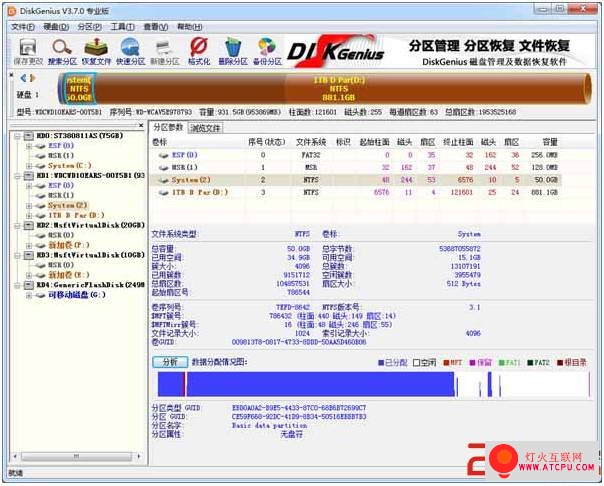The width and height of the screenshot is (604, 486).
Task: Select 新加卷 (E:) in disk tree
Action: click(x=69, y=275)
